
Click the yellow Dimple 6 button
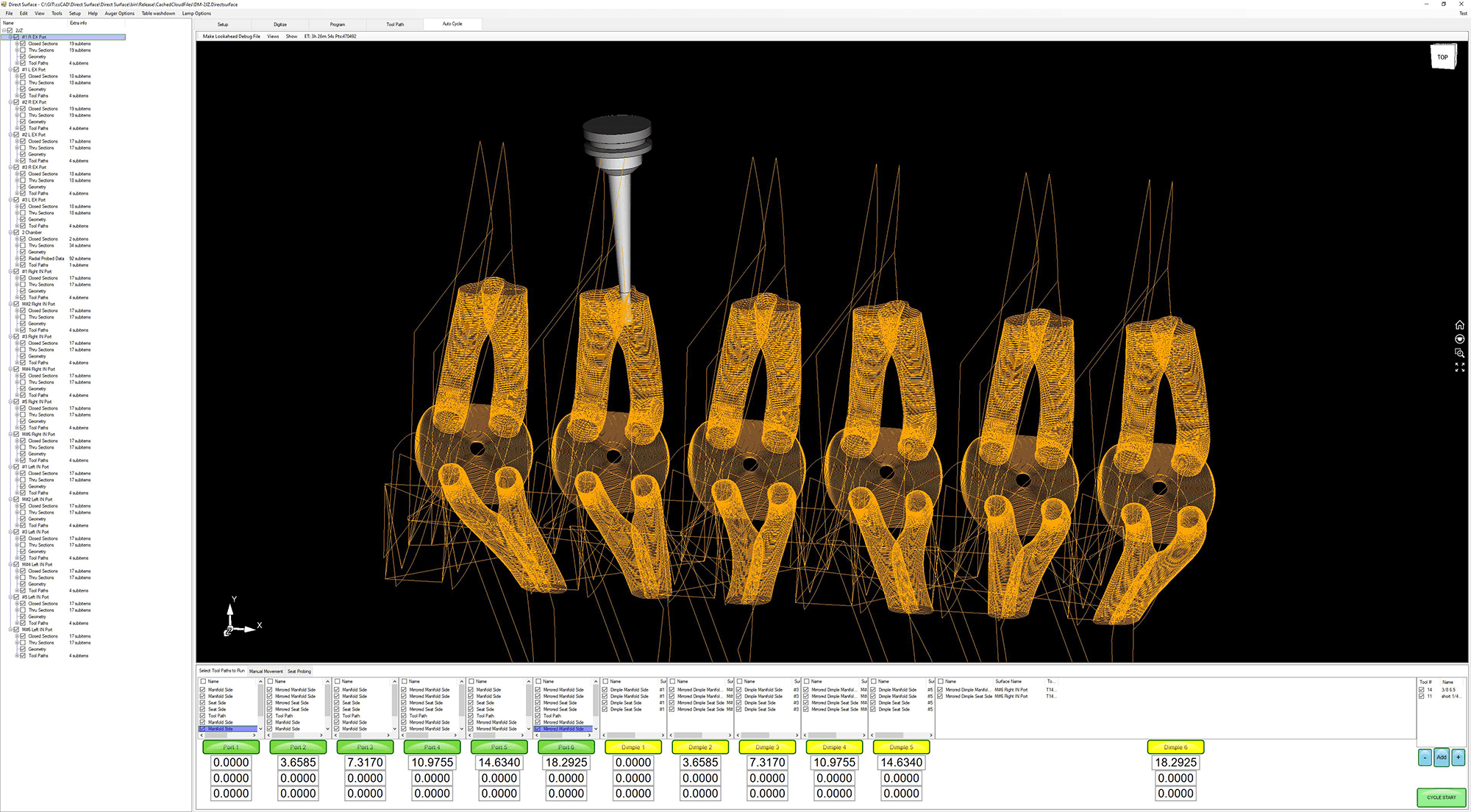tap(1175, 747)
